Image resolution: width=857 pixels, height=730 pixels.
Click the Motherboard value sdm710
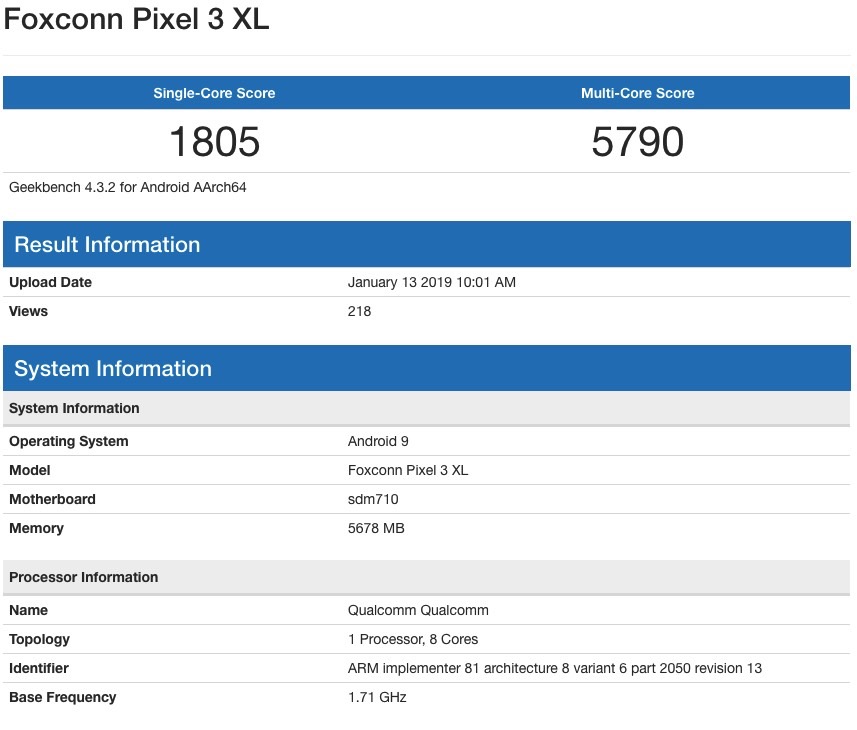click(373, 499)
